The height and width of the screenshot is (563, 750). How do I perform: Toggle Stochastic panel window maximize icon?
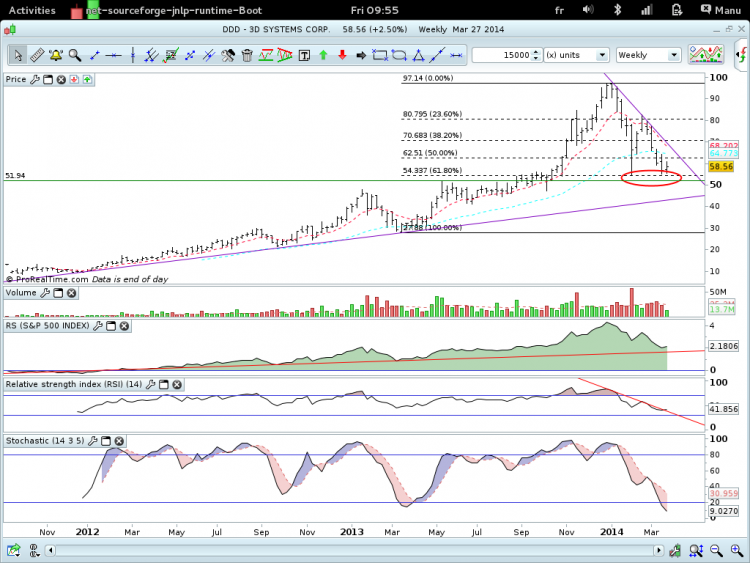[x=106, y=441]
